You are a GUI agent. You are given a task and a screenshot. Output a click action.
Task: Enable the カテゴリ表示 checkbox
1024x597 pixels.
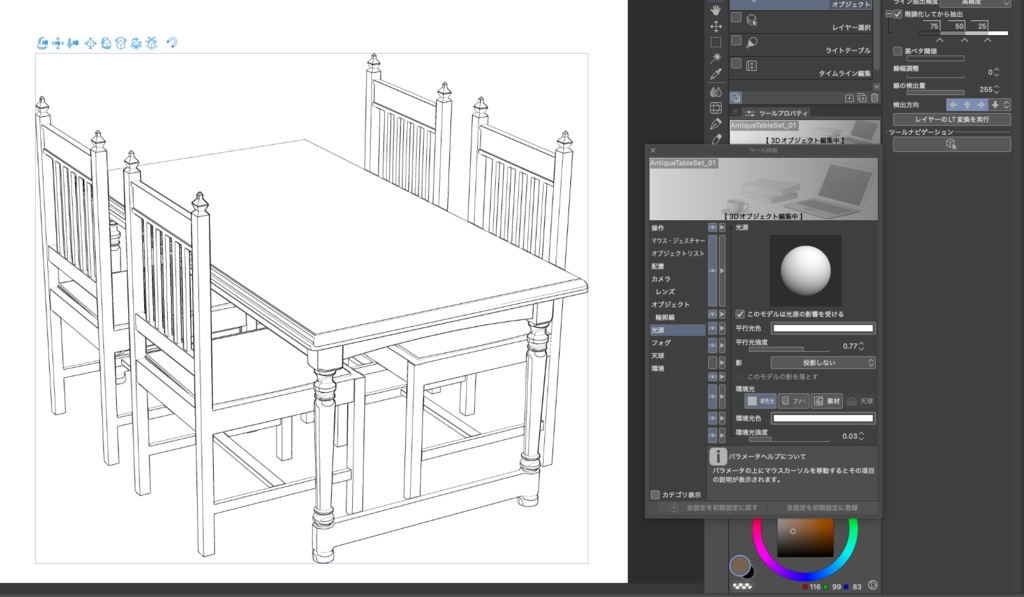655,494
